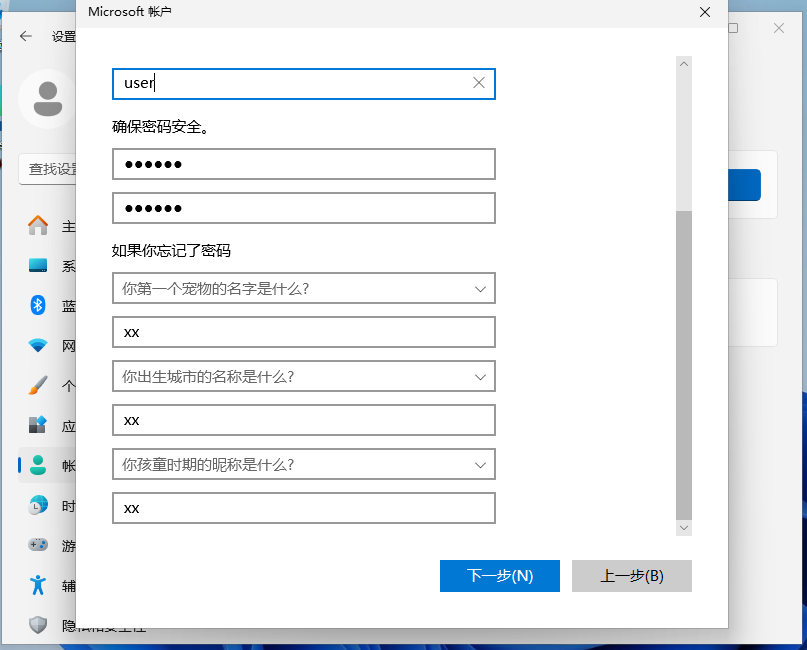Click the 上一步(B) button
Viewport: 807px width, 650px height.
tap(631, 575)
